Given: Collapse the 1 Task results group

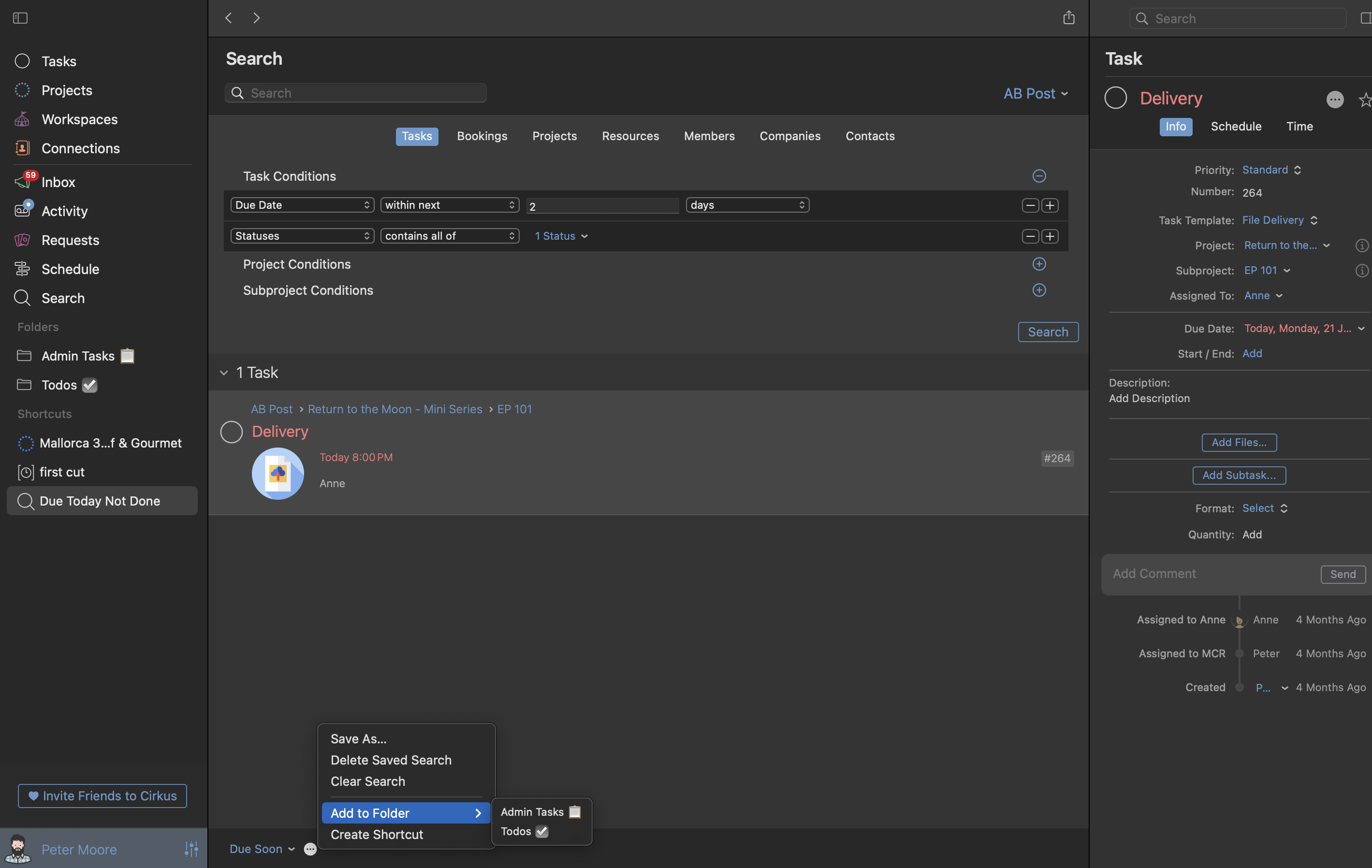Looking at the screenshot, I should pyautogui.click(x=224, y=373).
